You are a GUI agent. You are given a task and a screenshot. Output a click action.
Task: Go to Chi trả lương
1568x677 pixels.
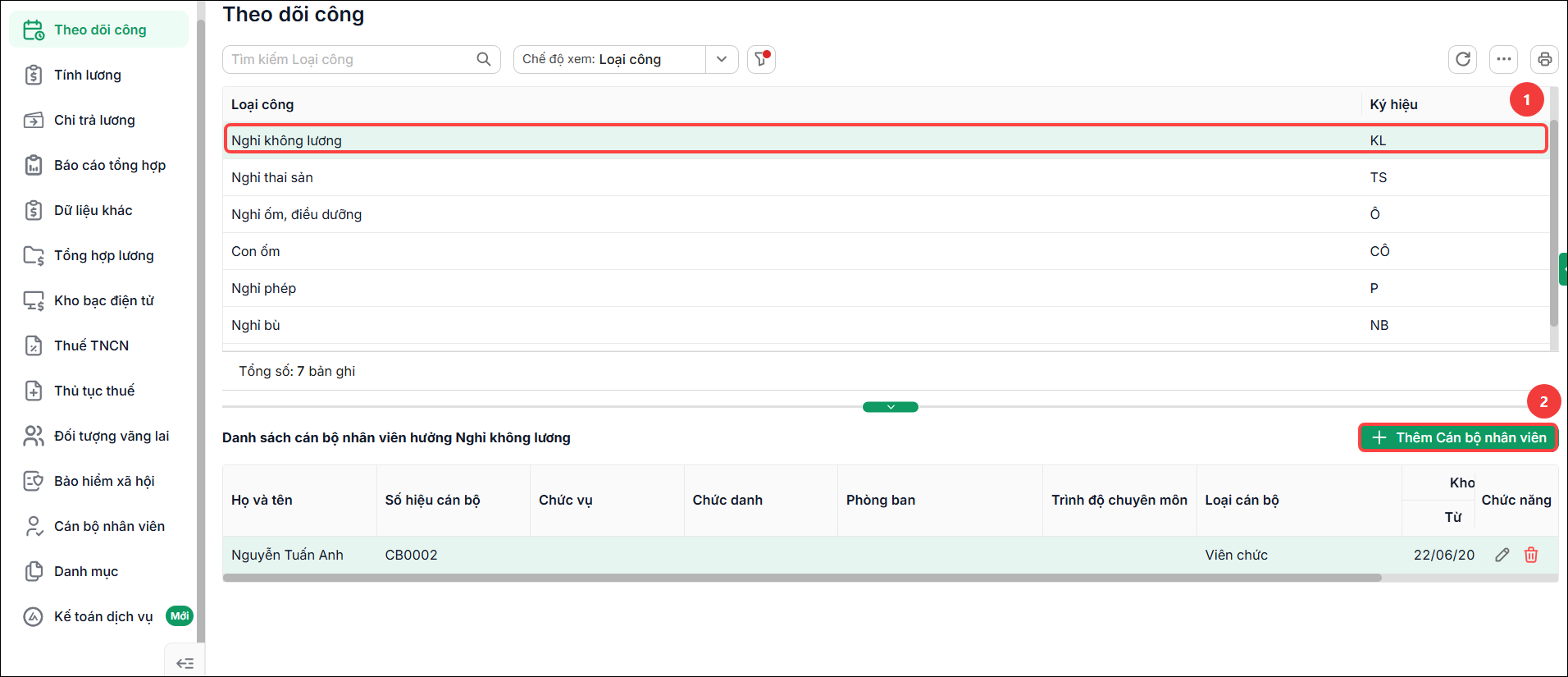click(x=94, y=120)
